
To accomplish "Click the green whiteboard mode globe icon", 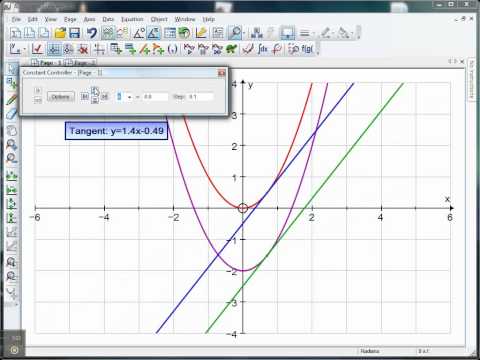I will coord(184,33).
